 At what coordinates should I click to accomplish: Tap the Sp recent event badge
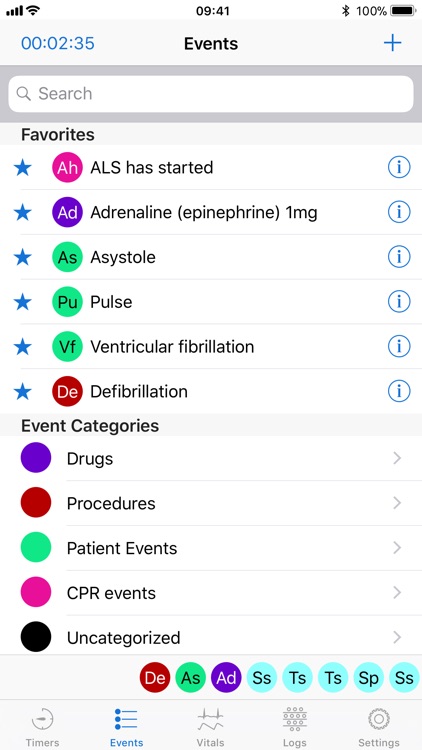click(x=369, y=677)
